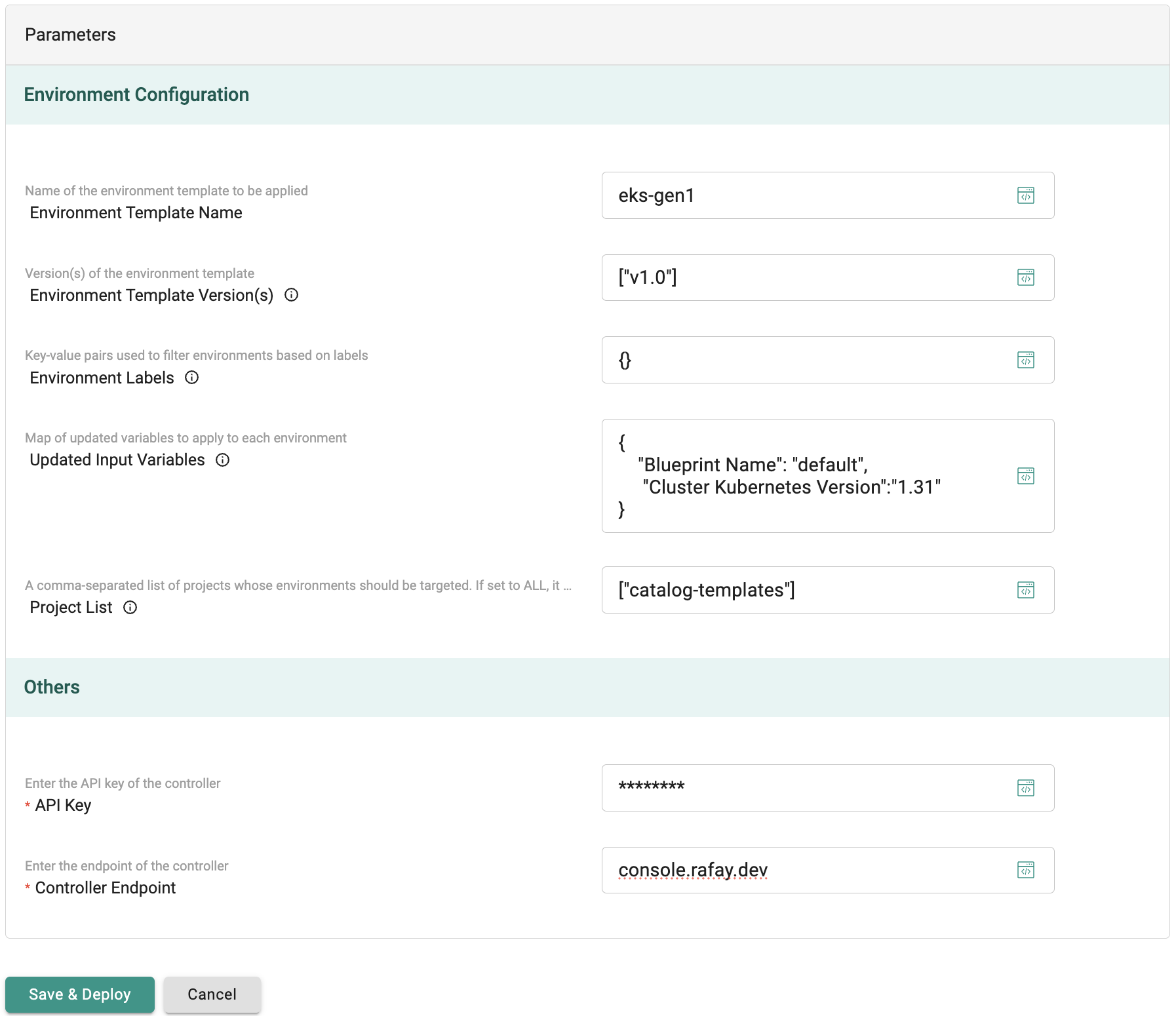Open code editor icon for Environment Template Name
Image resolution: width=1176 pixels, height=1016 pixels.
1025,195
